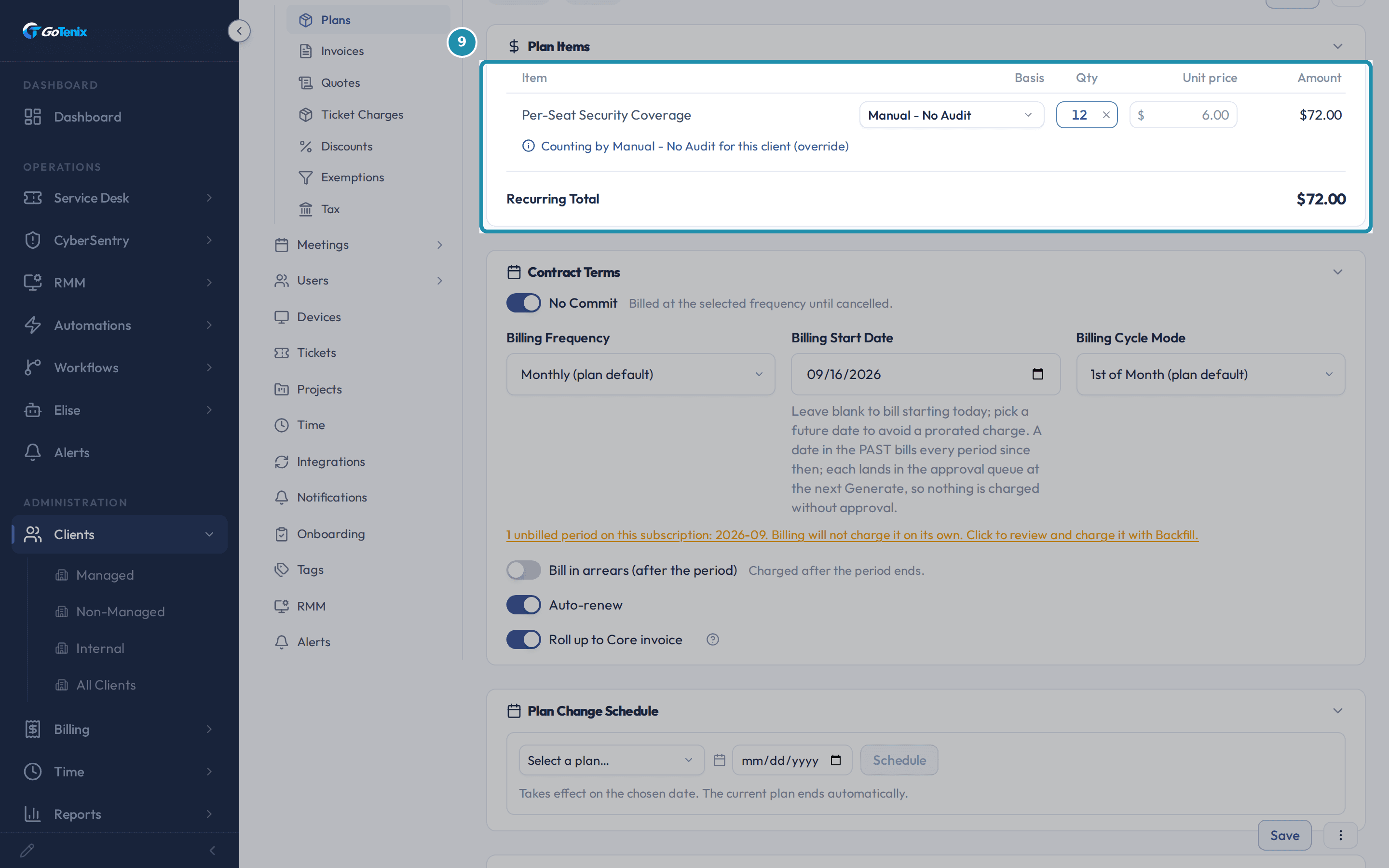The image size is (1389, 868).
Task: Open Internal clients list
Action: click(x=100, y=648)
